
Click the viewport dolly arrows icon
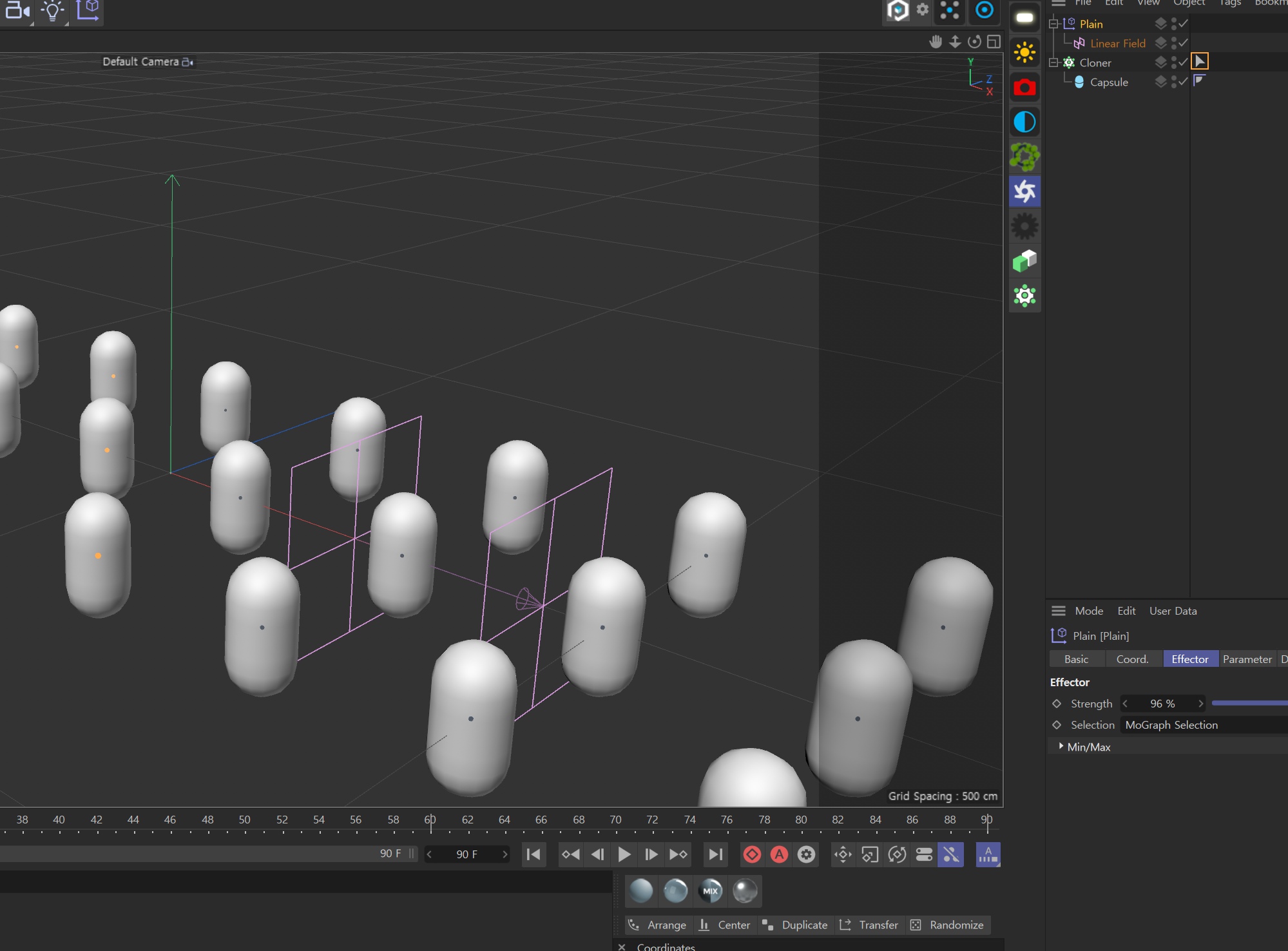click(955, 42)
